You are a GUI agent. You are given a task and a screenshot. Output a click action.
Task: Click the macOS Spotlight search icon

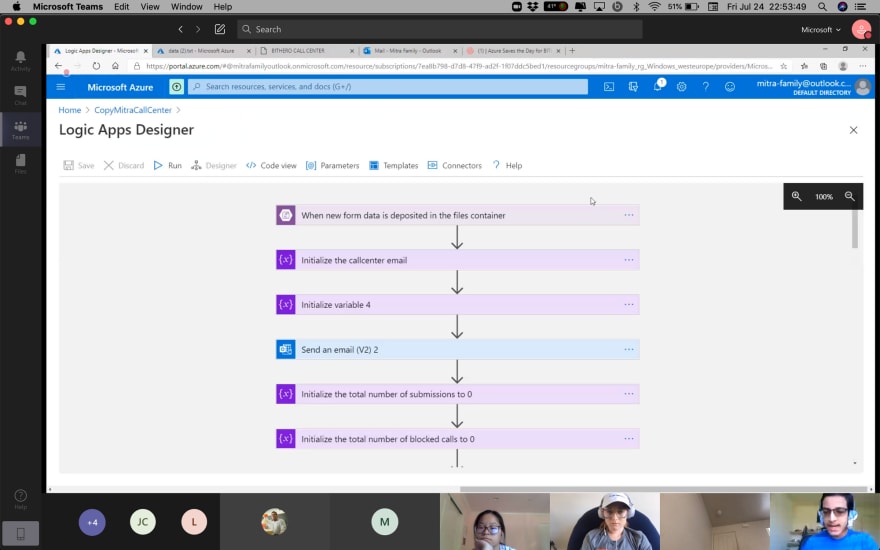(822, 7)
